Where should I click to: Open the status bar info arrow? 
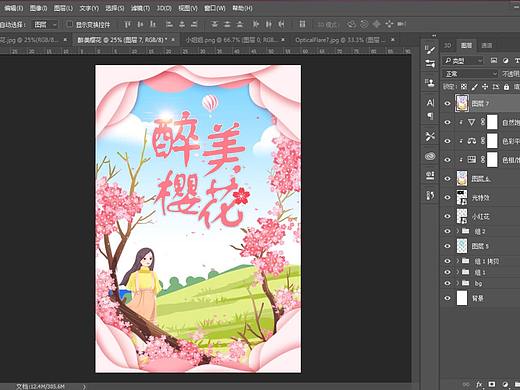[84, 387]
